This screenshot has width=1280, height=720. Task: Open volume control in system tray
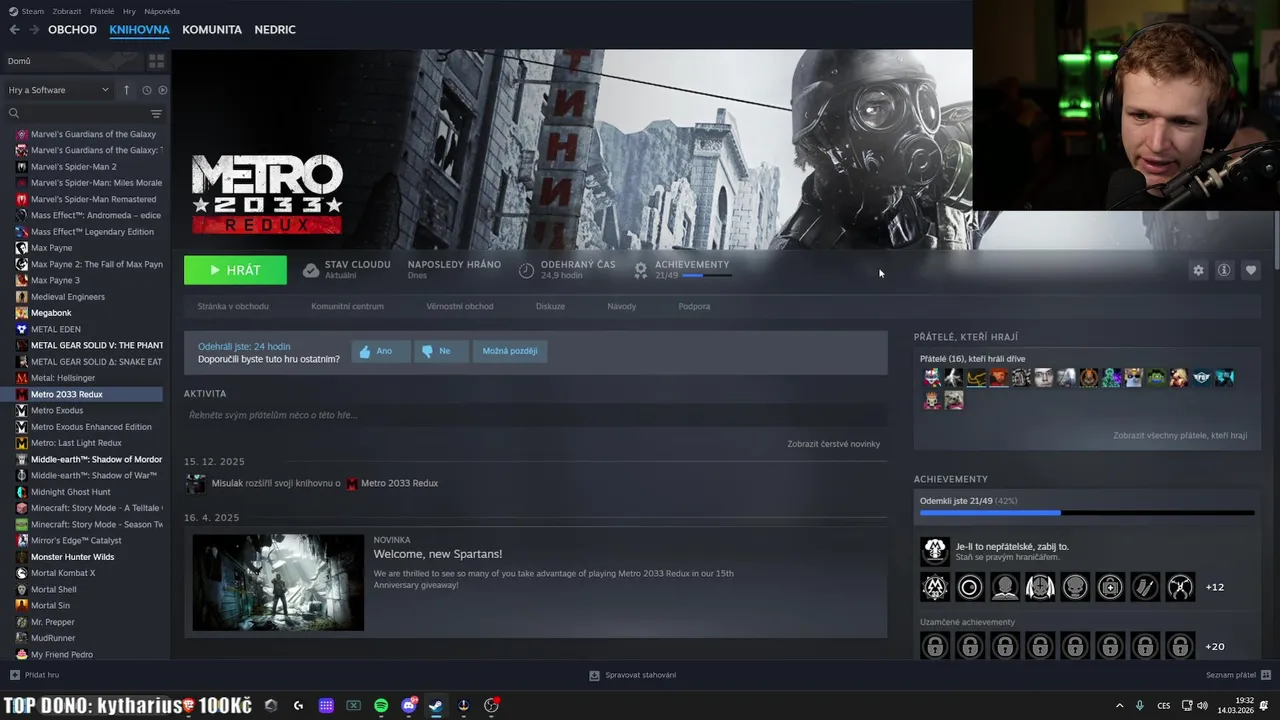(x=1203, y=705)
